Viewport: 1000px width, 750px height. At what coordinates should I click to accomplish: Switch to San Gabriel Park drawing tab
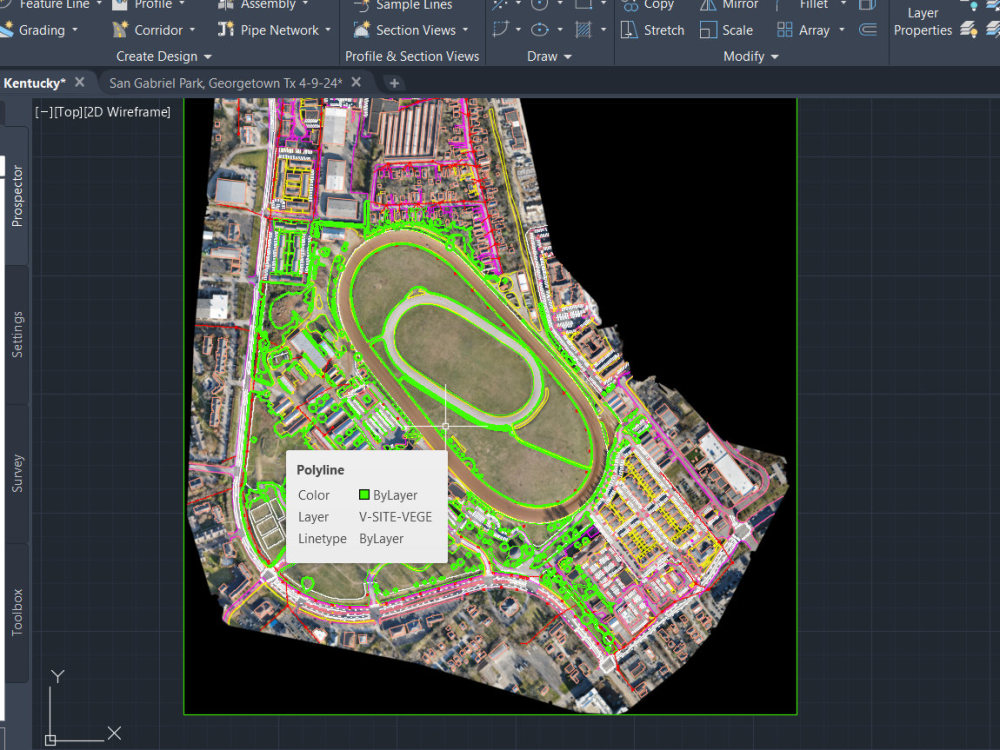pos(225,83)
